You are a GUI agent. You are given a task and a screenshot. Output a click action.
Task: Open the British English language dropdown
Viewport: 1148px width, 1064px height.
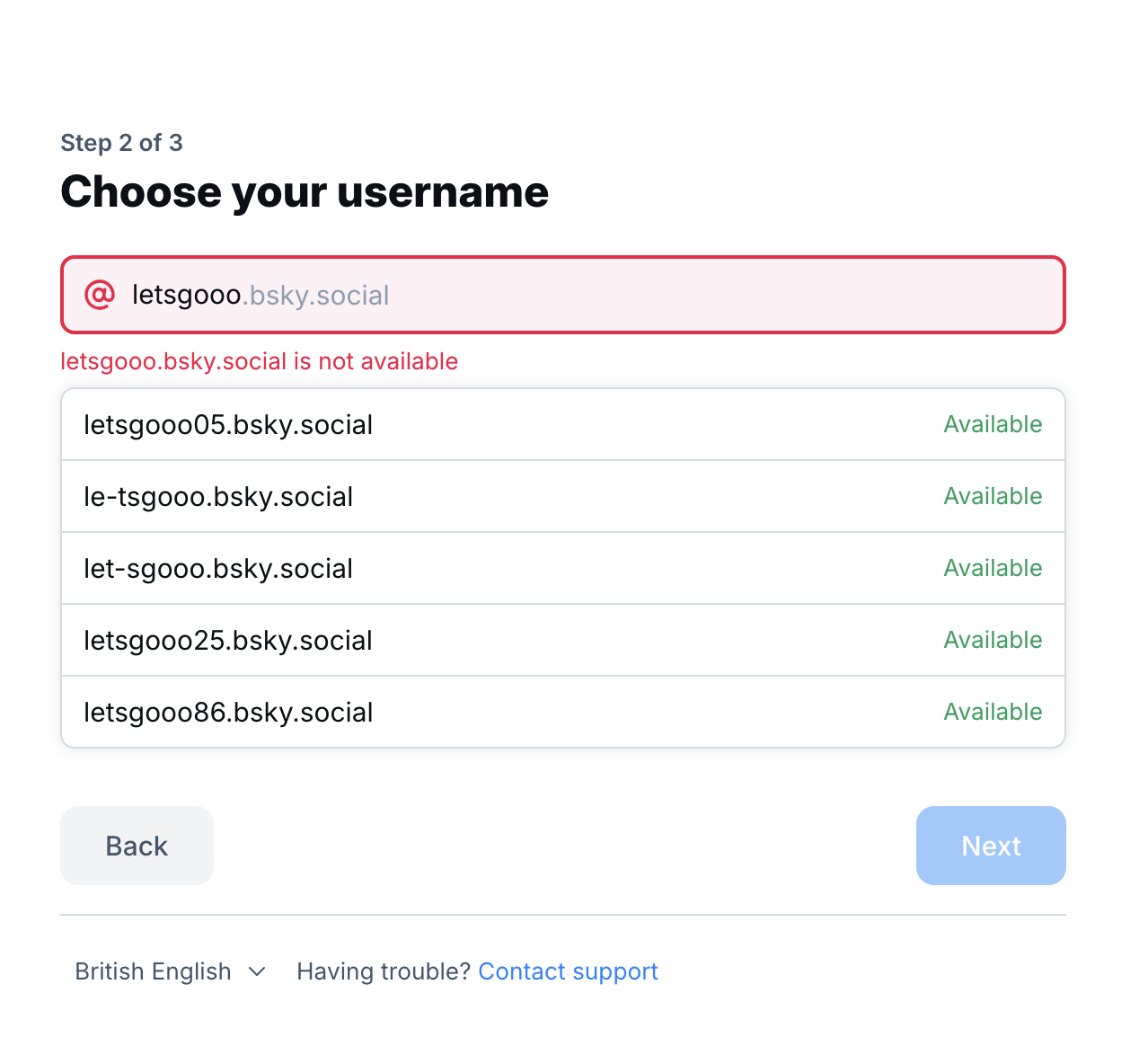154,971
